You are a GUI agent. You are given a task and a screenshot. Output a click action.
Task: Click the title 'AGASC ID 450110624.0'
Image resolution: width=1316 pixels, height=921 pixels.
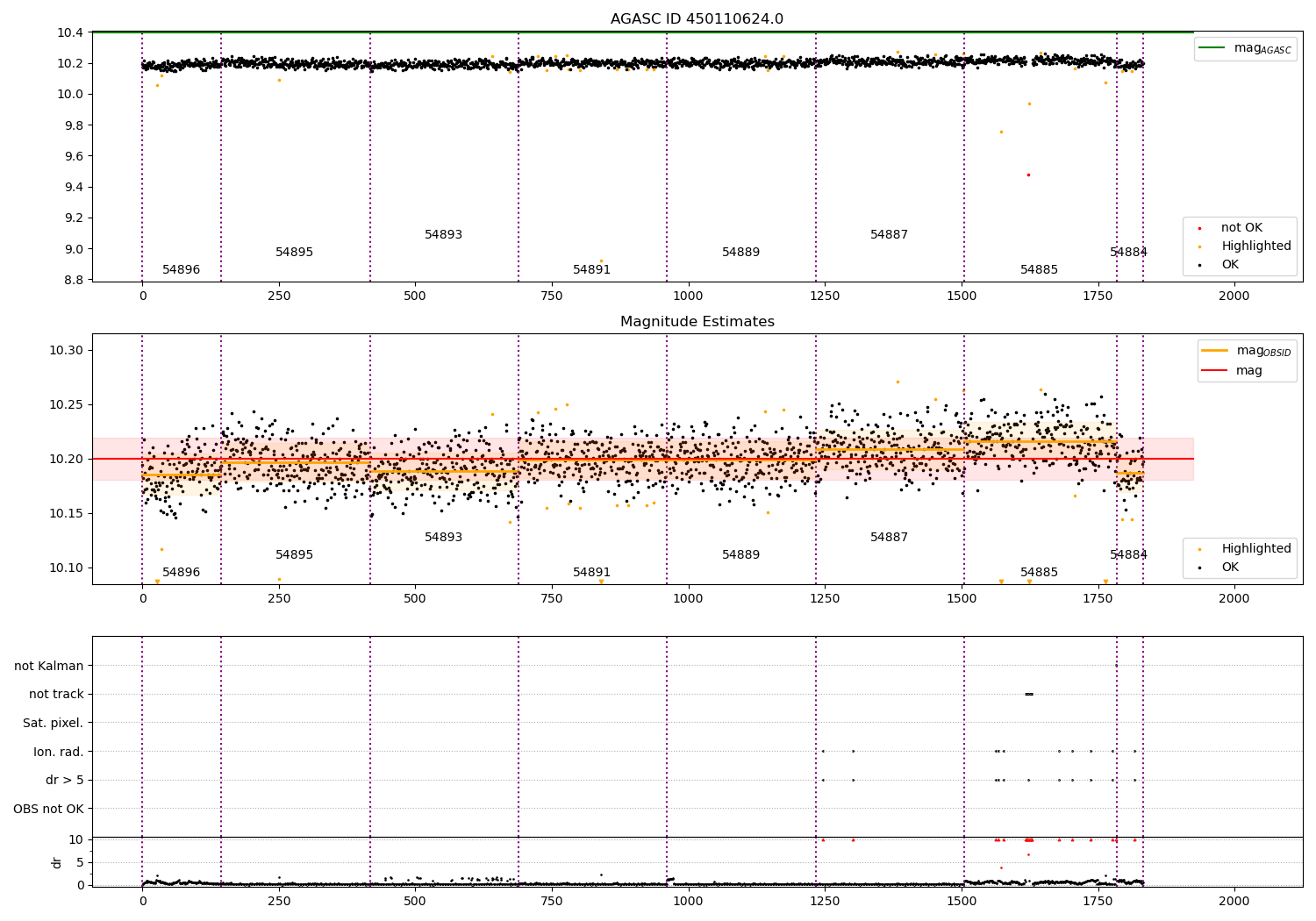pyautogui.click(x=697, y=19)
